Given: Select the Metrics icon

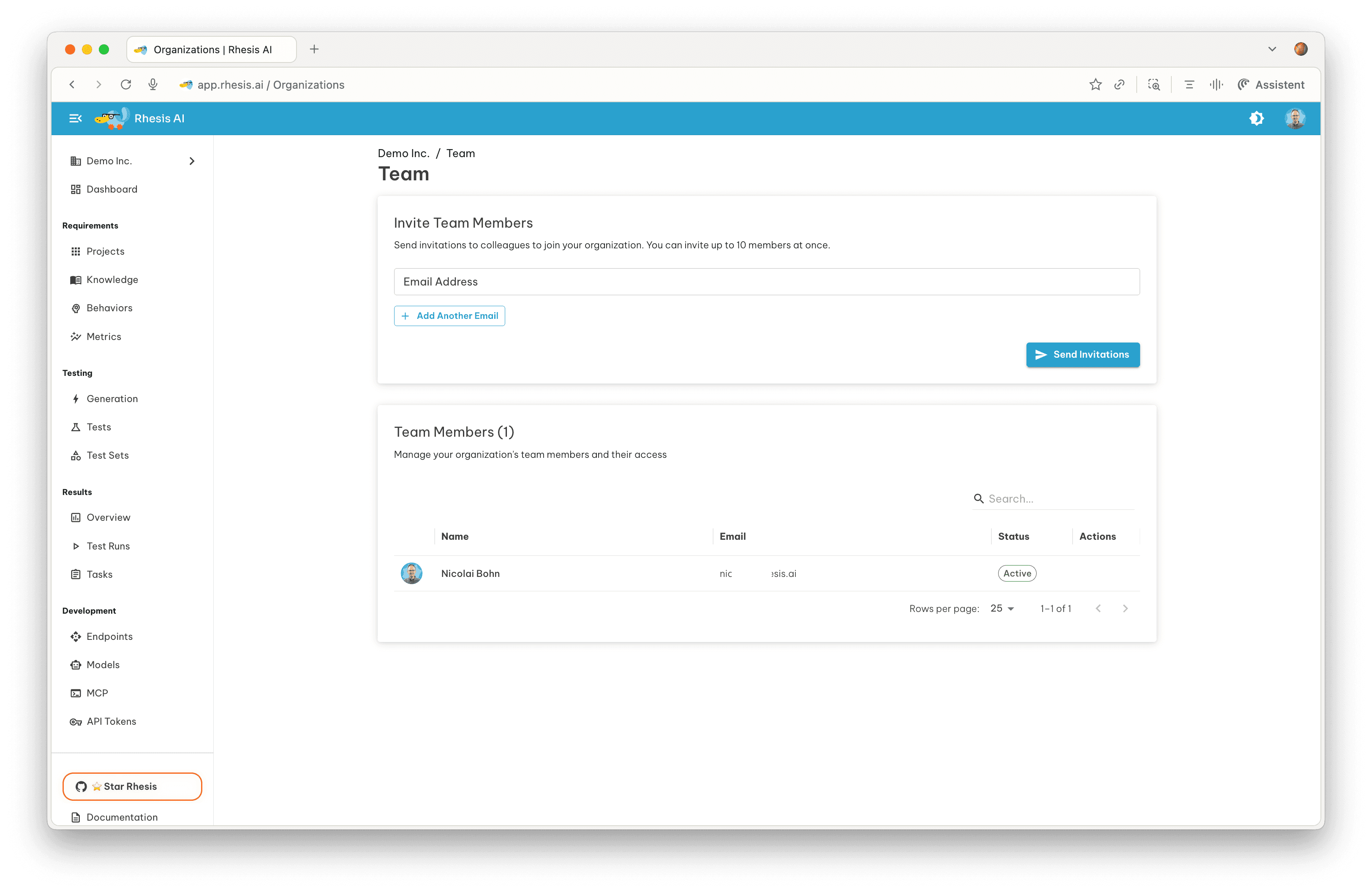Looking at the screenshot, I should pos(76,337).
